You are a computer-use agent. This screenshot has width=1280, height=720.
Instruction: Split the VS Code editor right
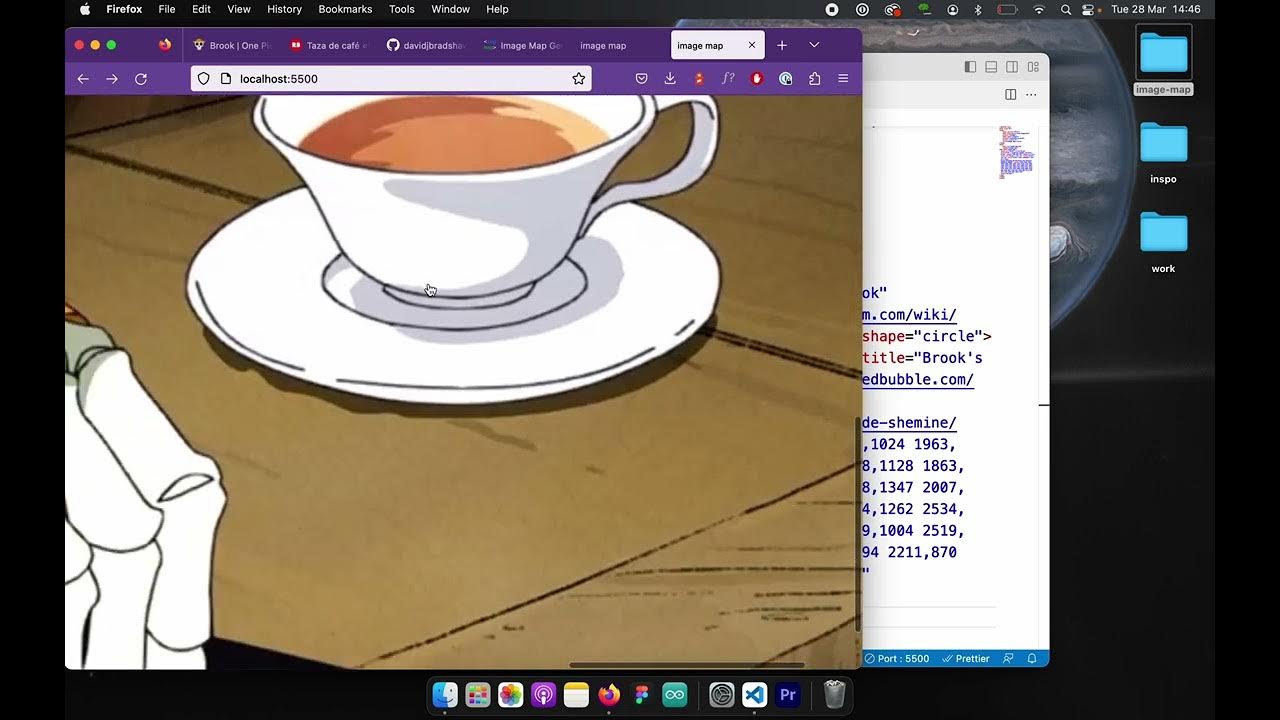(x=1010, y=94)
